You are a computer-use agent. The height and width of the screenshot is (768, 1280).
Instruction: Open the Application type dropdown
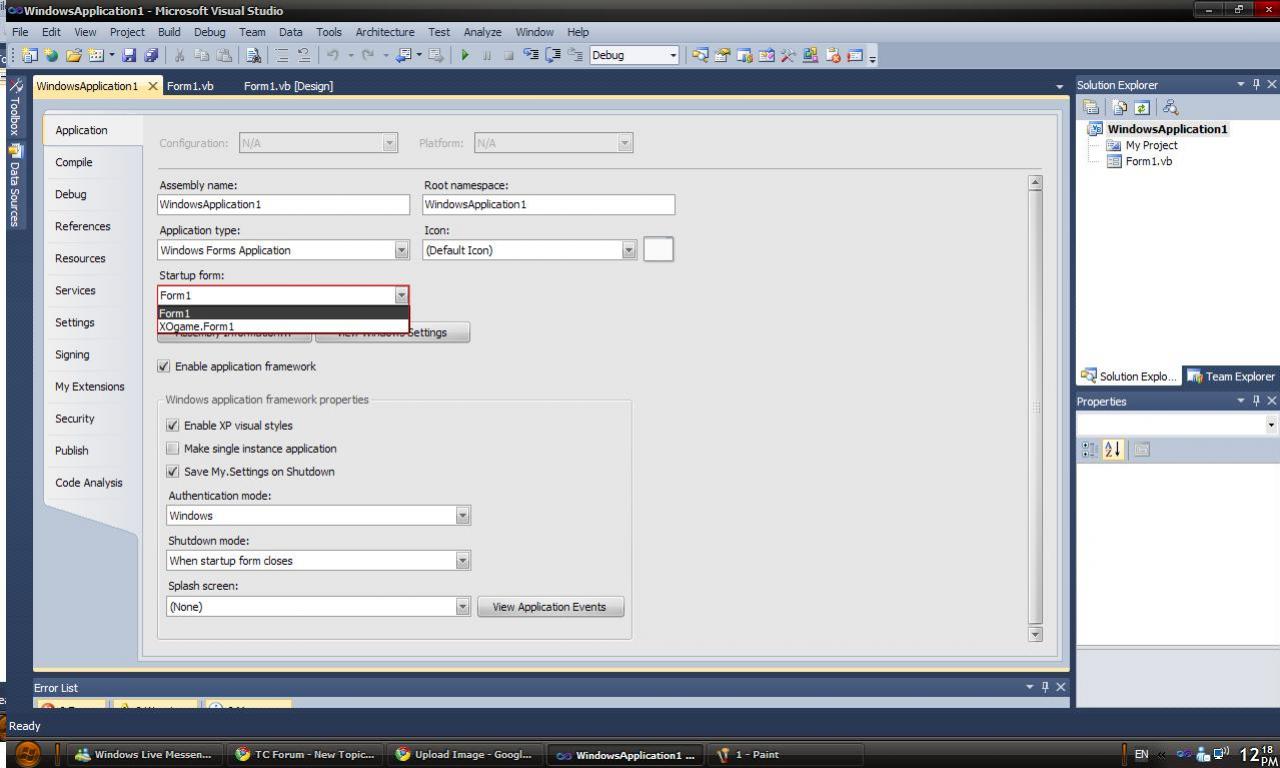coord(402,250)
